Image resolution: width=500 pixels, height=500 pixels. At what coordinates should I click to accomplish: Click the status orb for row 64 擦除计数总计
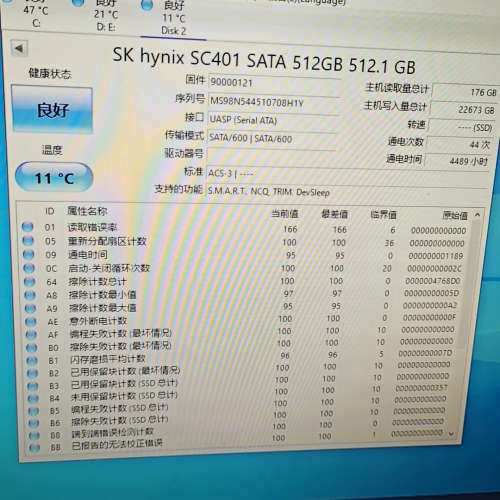pos(30,282)
